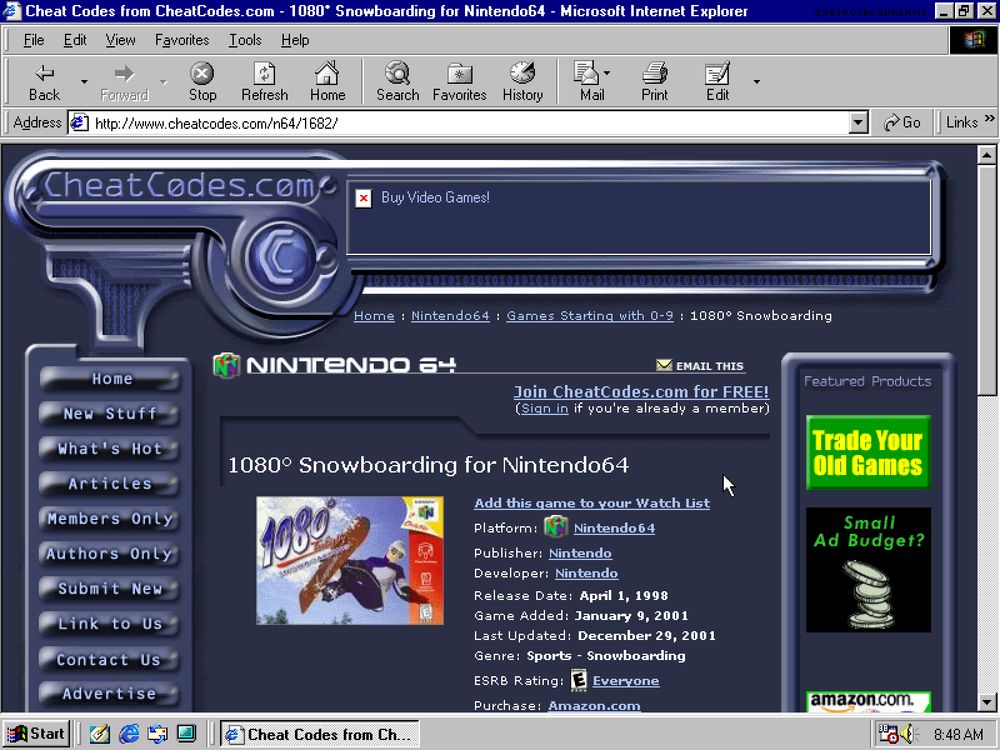Open the Edit dropdown arrow

point(756,82)
